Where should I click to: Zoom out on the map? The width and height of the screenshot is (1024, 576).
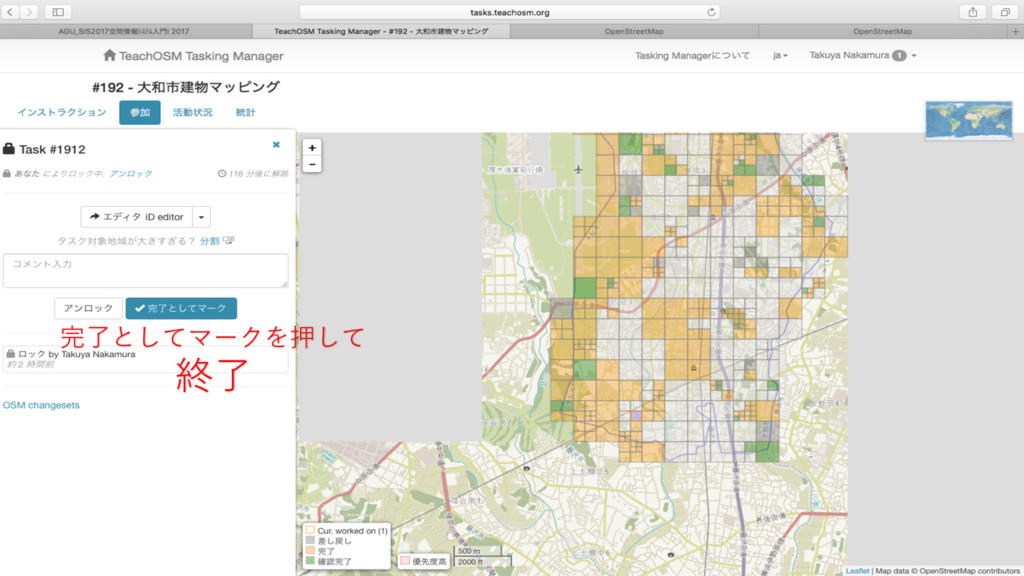[x=313, y=164]
